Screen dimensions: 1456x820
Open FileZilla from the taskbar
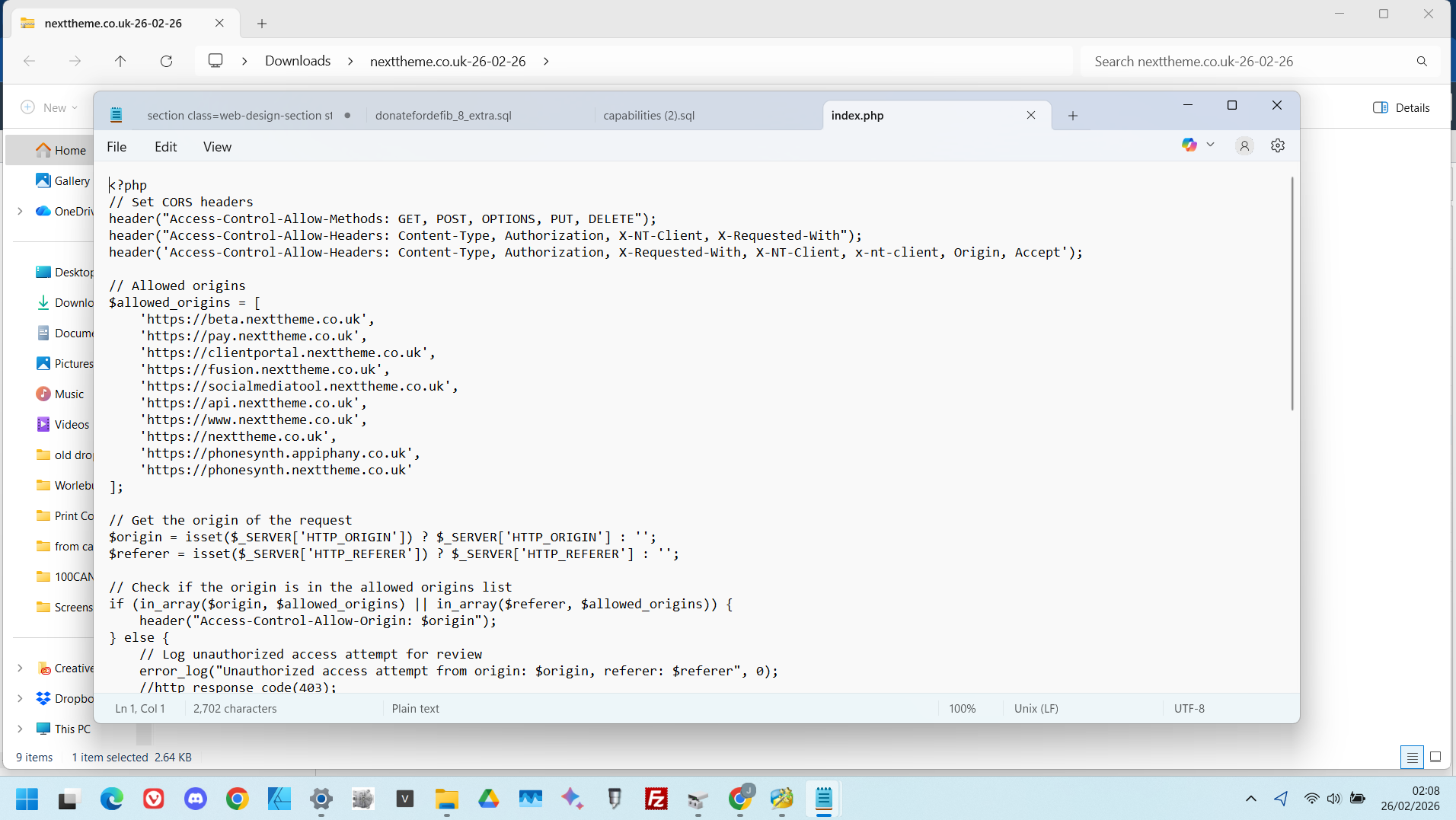pos(656,799)
